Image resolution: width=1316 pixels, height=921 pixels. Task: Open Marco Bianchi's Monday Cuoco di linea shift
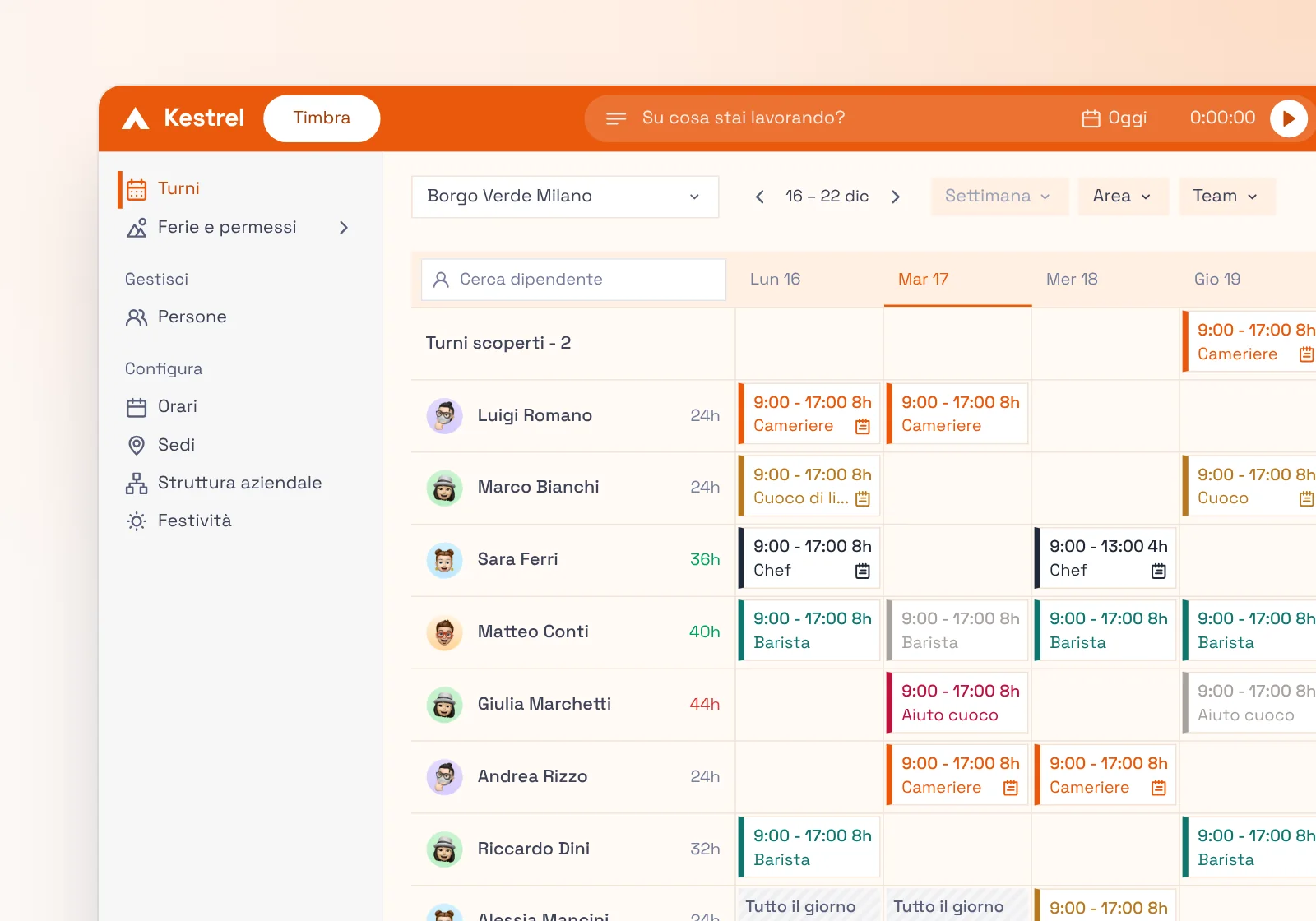[x=809, y=486]
